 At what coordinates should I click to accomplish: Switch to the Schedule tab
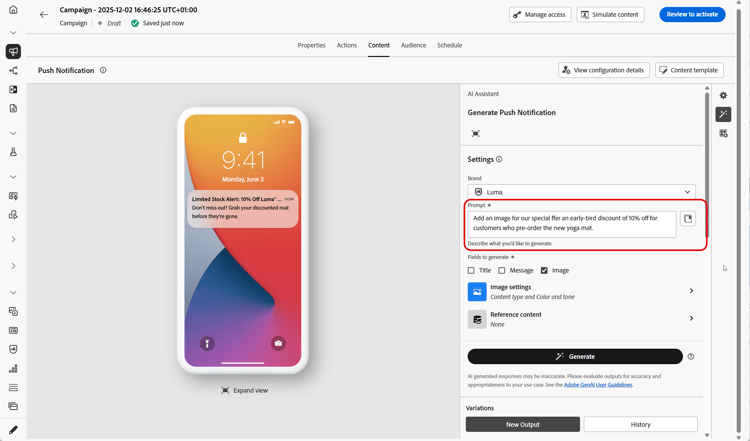(x=450, y=45)
